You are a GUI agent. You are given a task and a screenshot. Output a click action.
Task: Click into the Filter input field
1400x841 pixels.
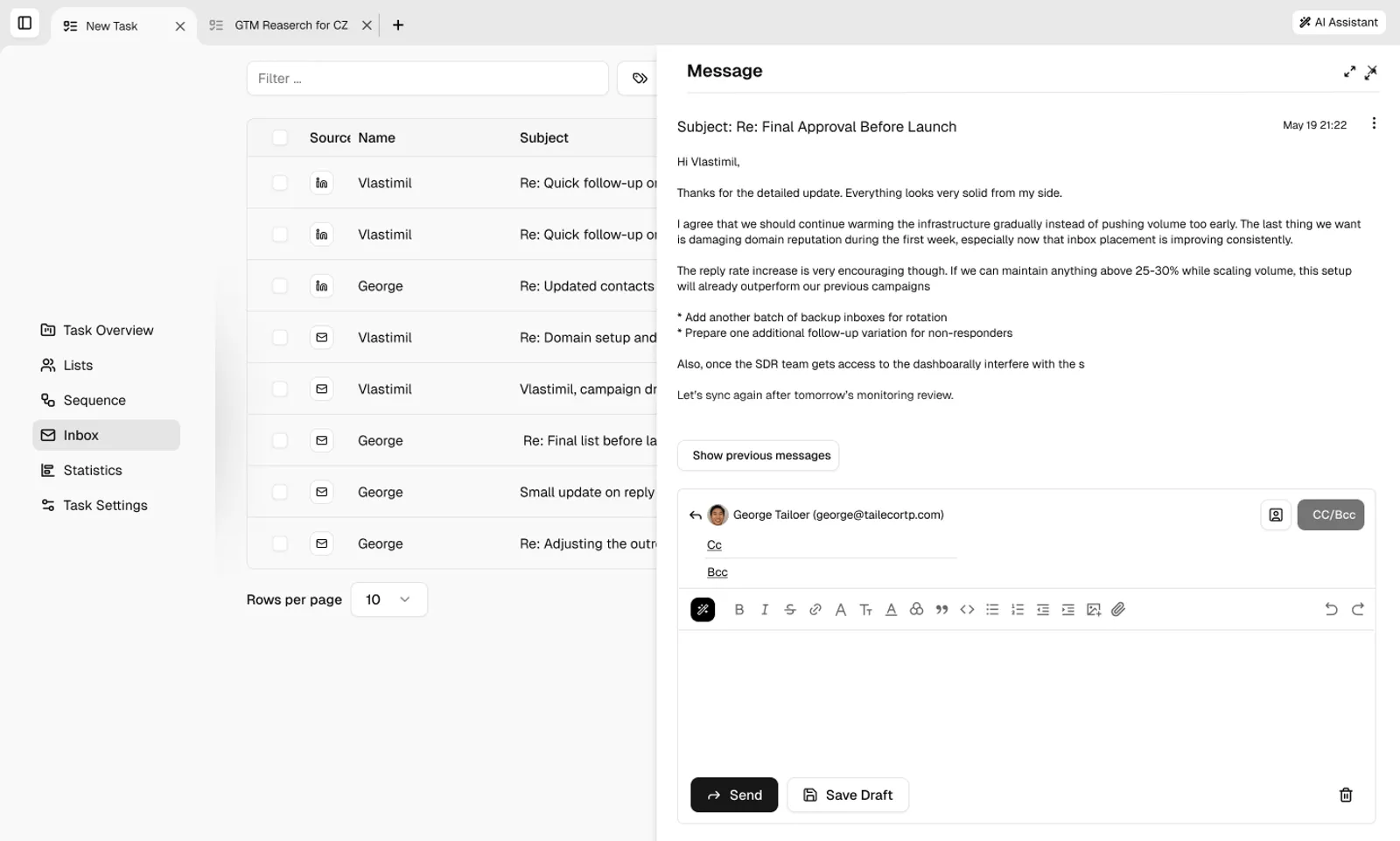pos(428,79)
